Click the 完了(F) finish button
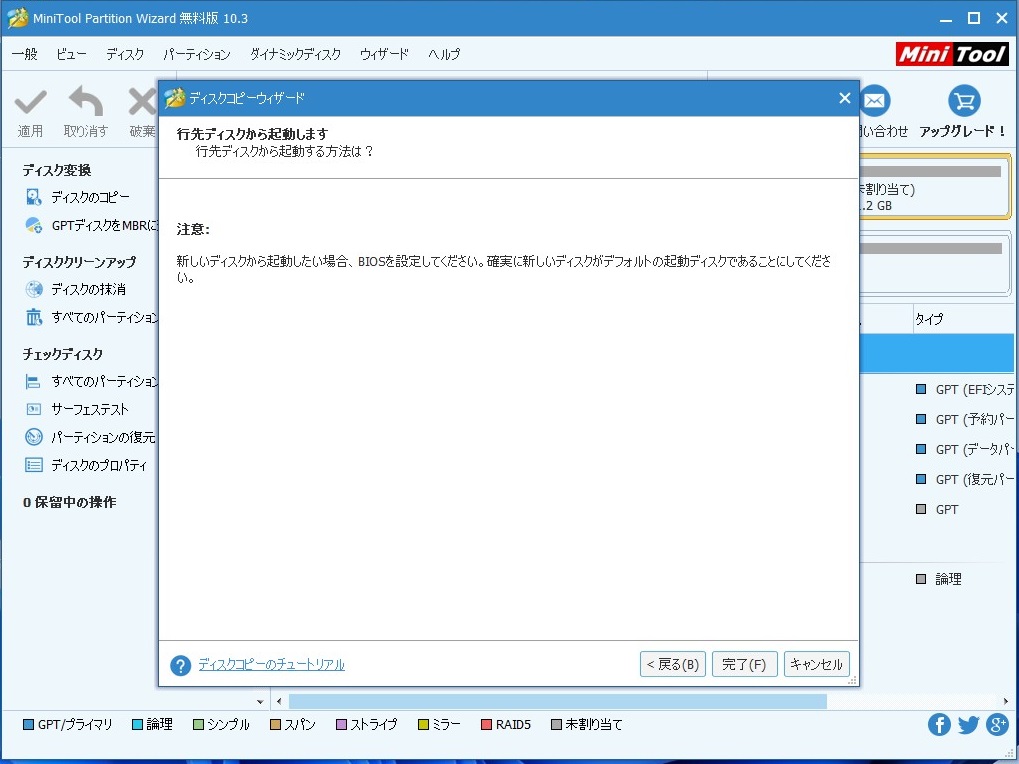 pos(744,665)
